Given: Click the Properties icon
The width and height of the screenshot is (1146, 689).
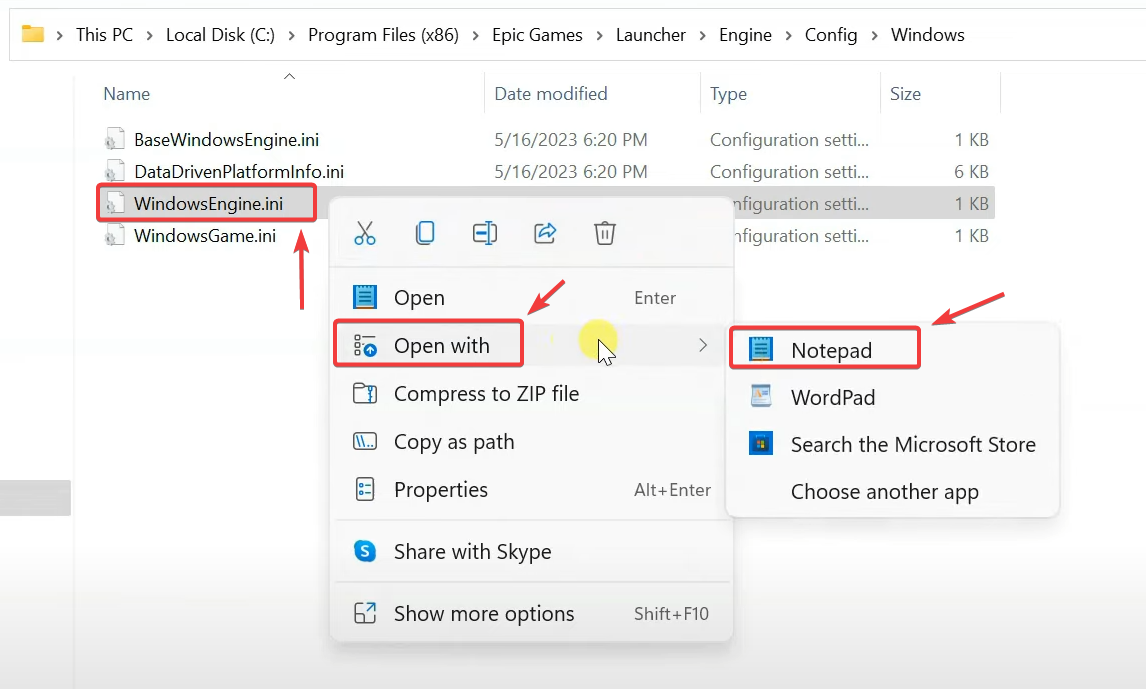Looking at the screenshot, I should 365,489.
